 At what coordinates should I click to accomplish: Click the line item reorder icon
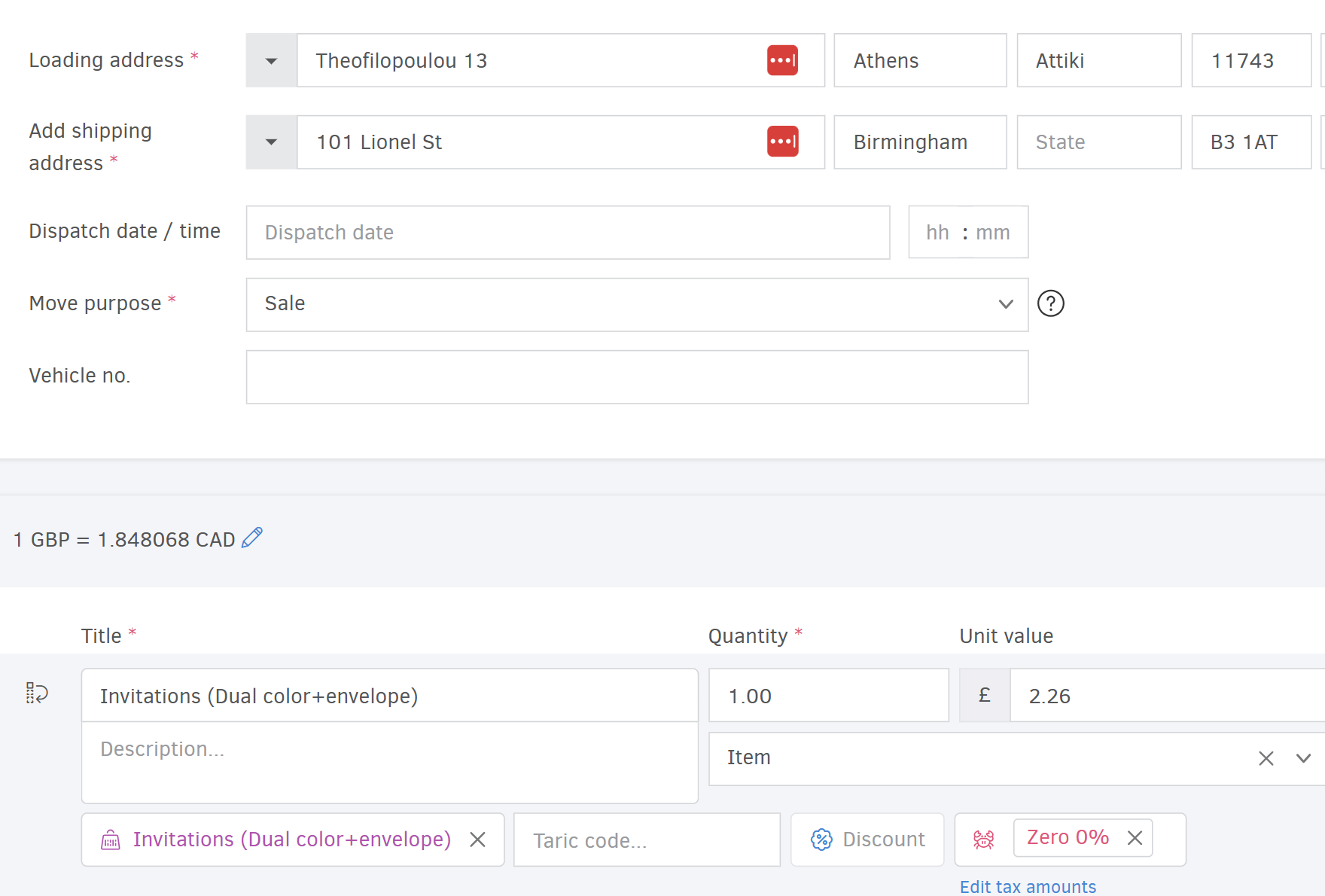[37, 693]
